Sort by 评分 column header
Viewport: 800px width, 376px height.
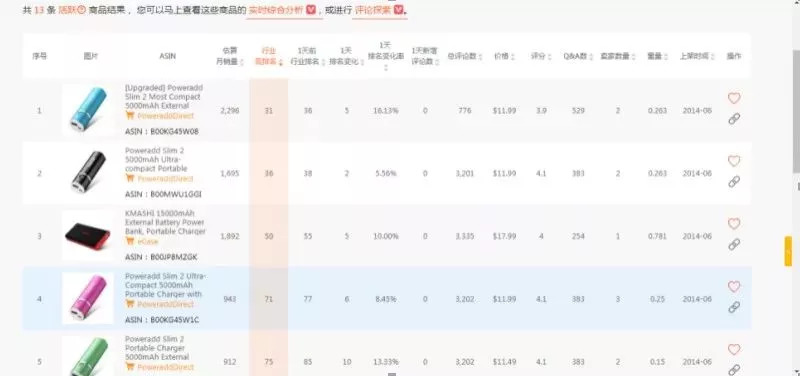coord(541,57)
